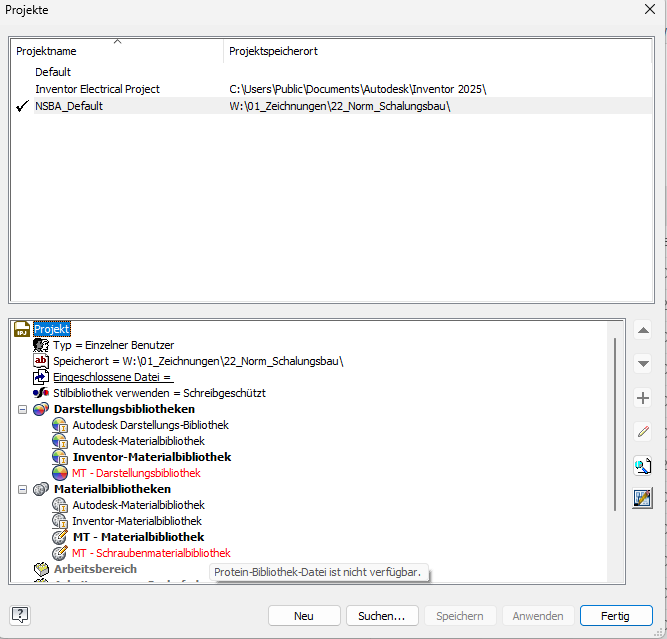Click the bold Inventor-Materialbibliothek icon
Image resolution: width=667 pixels, height=639 pixels.
60,457
